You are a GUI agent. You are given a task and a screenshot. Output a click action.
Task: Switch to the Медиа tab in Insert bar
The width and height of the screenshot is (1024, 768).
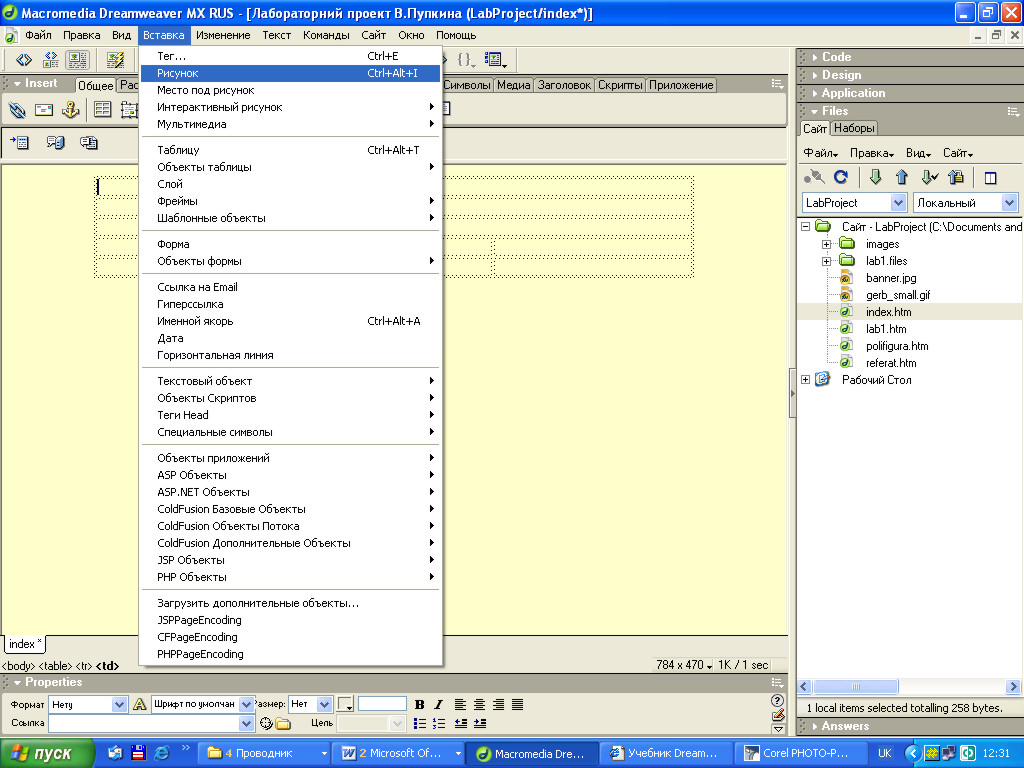513,85
